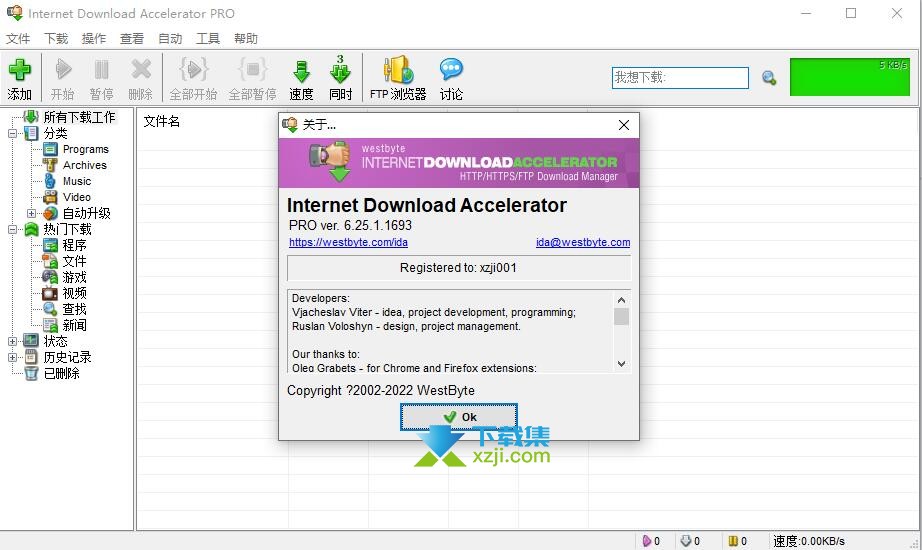
Task: Open the 工具 menu
Action: (x=208, y=39)
